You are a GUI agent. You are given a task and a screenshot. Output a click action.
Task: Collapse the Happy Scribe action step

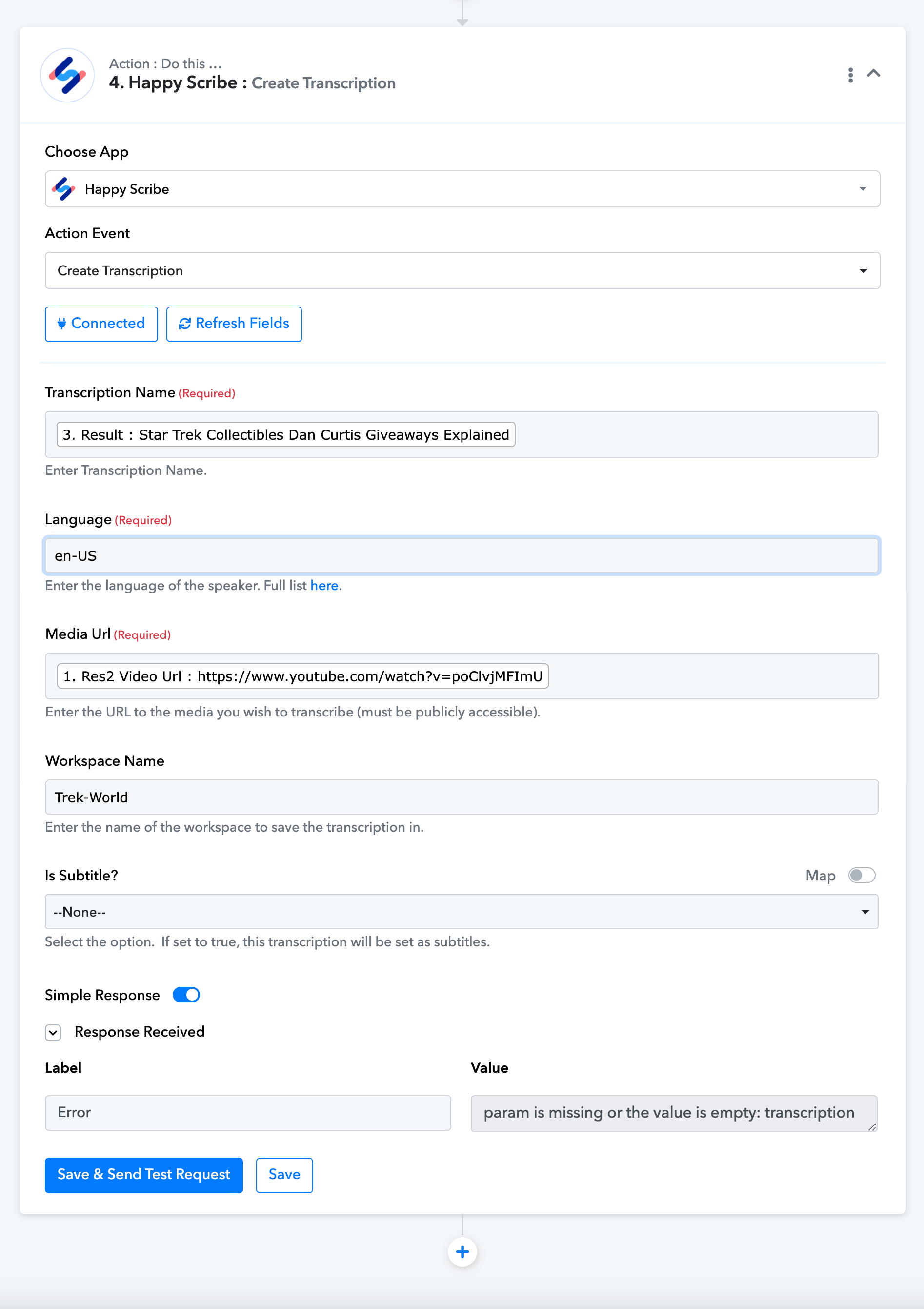(x=873, y=74)
